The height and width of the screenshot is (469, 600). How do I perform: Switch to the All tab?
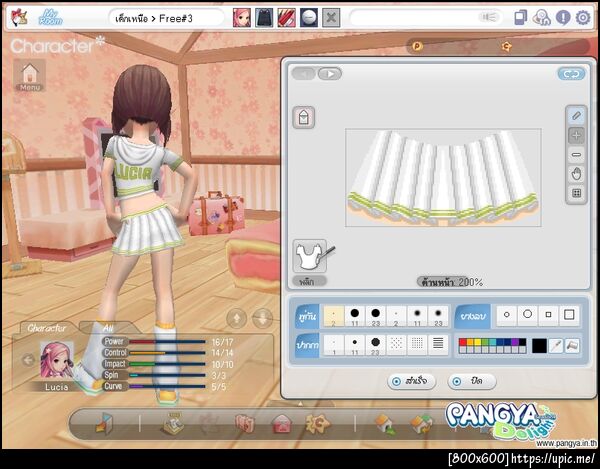(x=108, y=328)
